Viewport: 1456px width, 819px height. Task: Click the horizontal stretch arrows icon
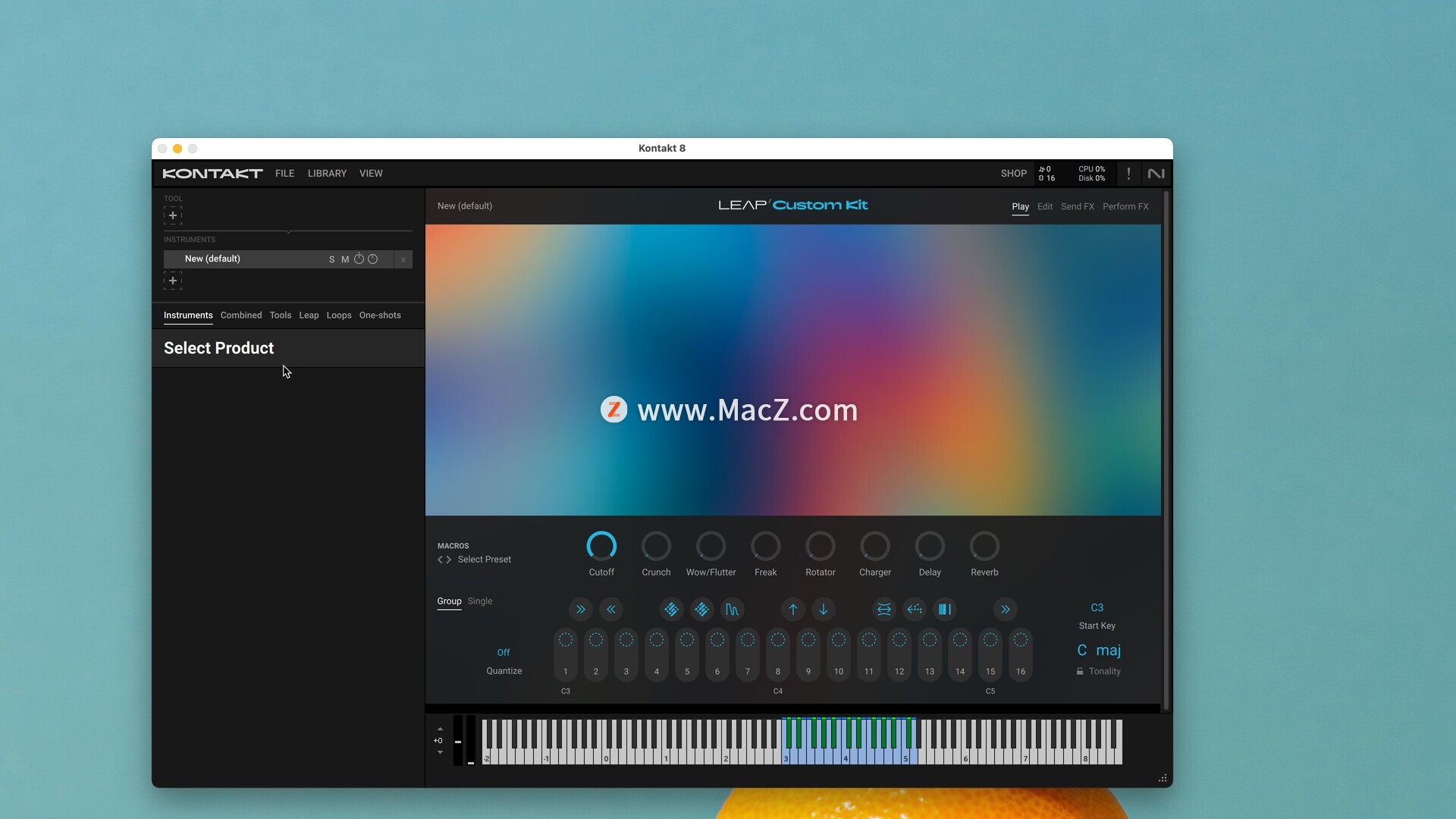(x=884, y=609)
